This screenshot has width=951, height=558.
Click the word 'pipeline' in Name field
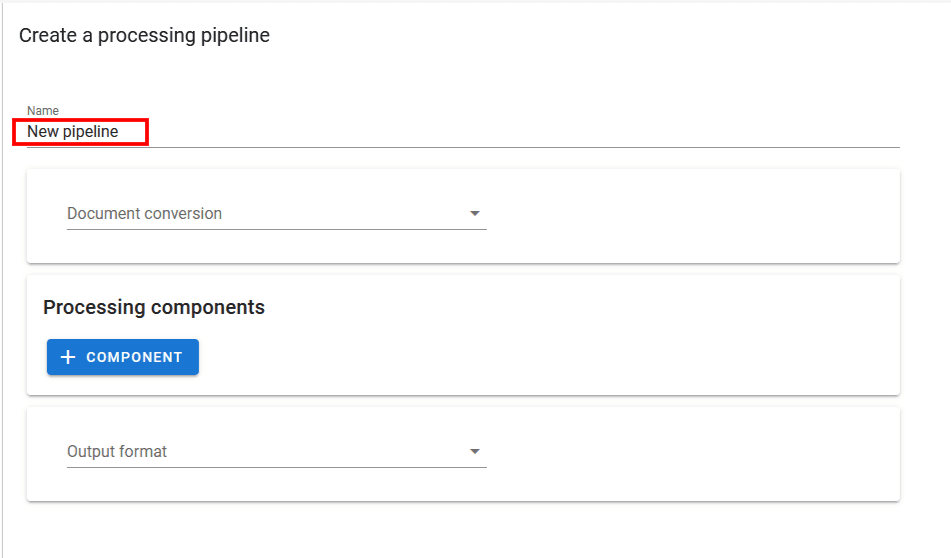click(90, 132)
